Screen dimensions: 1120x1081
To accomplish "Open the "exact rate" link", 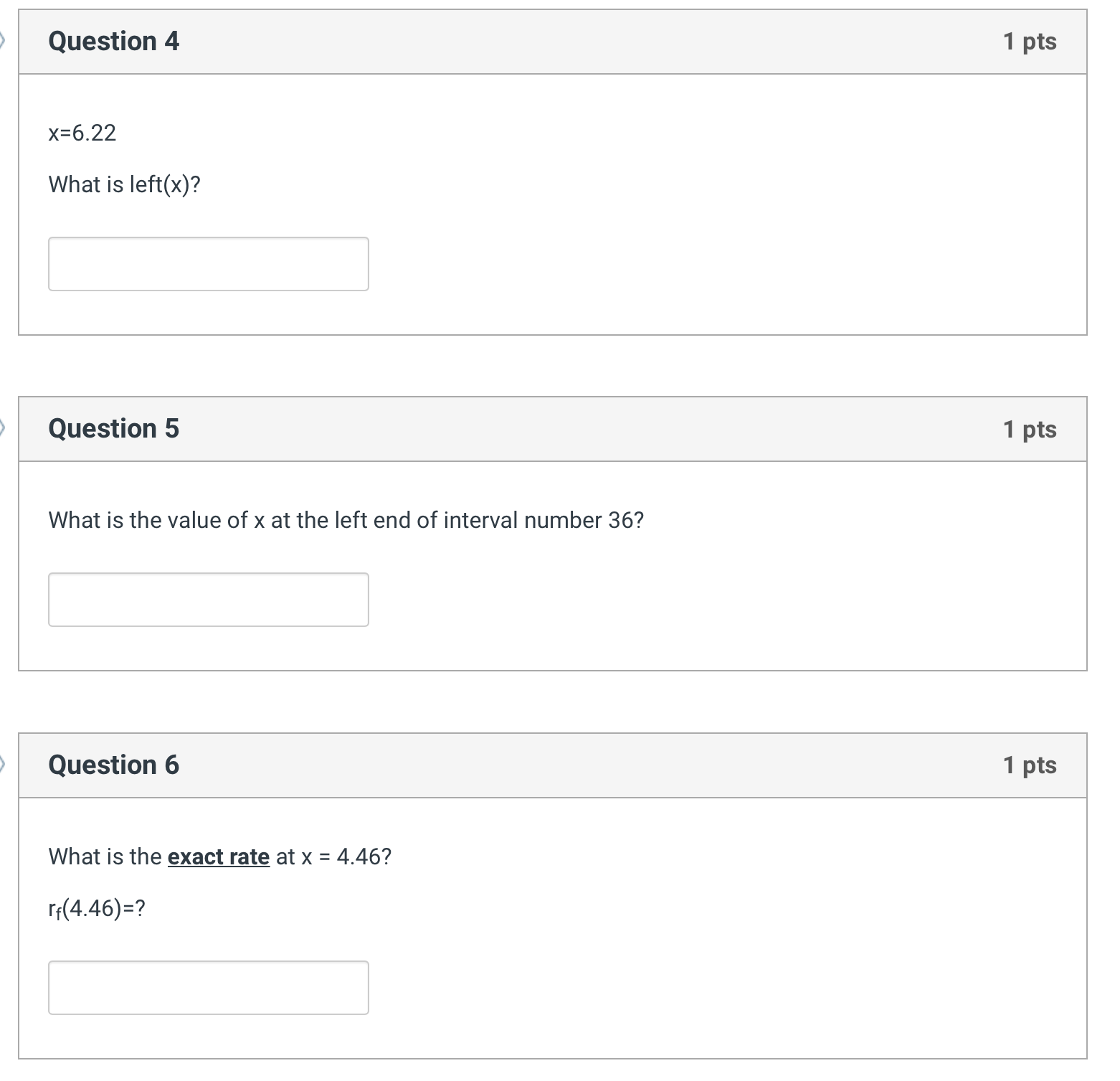I will click(x=219, y=856).
